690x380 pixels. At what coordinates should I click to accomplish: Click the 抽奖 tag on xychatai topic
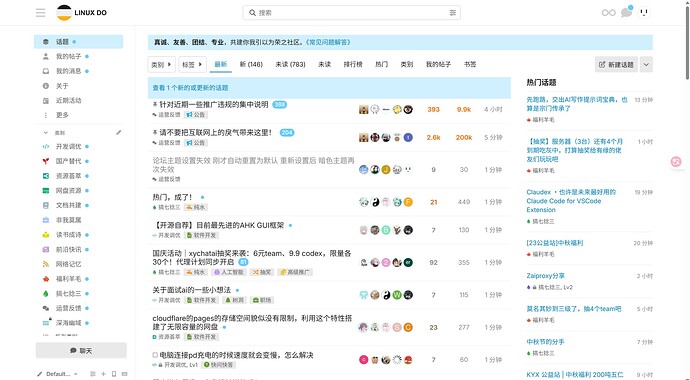262,272
